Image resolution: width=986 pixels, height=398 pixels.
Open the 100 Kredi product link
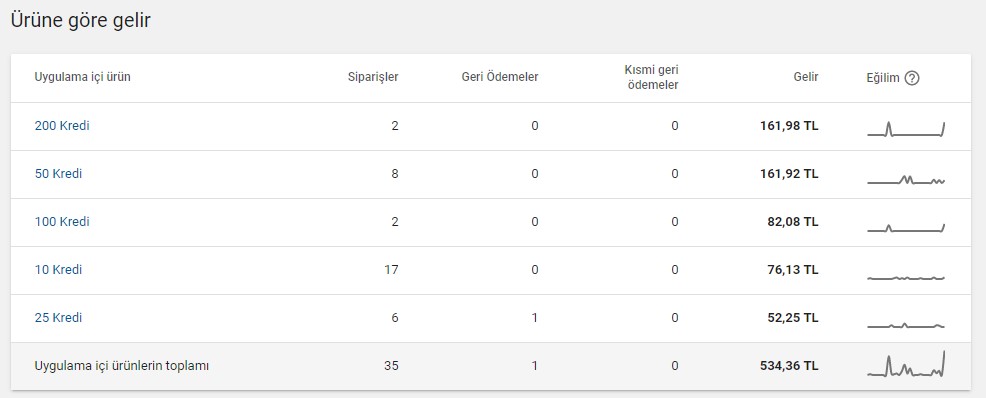tap(62, 222)
